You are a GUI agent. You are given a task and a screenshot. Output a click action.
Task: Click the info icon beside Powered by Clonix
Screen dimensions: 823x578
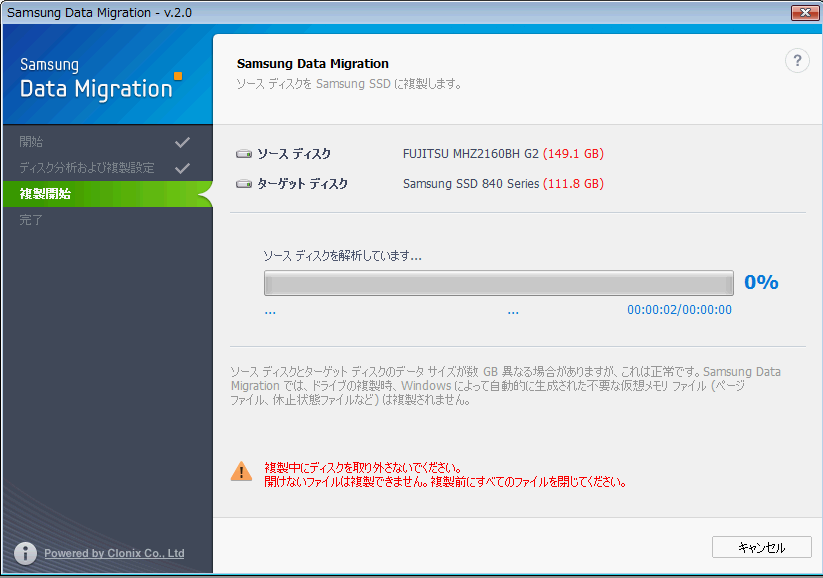[x=25, y=553]
